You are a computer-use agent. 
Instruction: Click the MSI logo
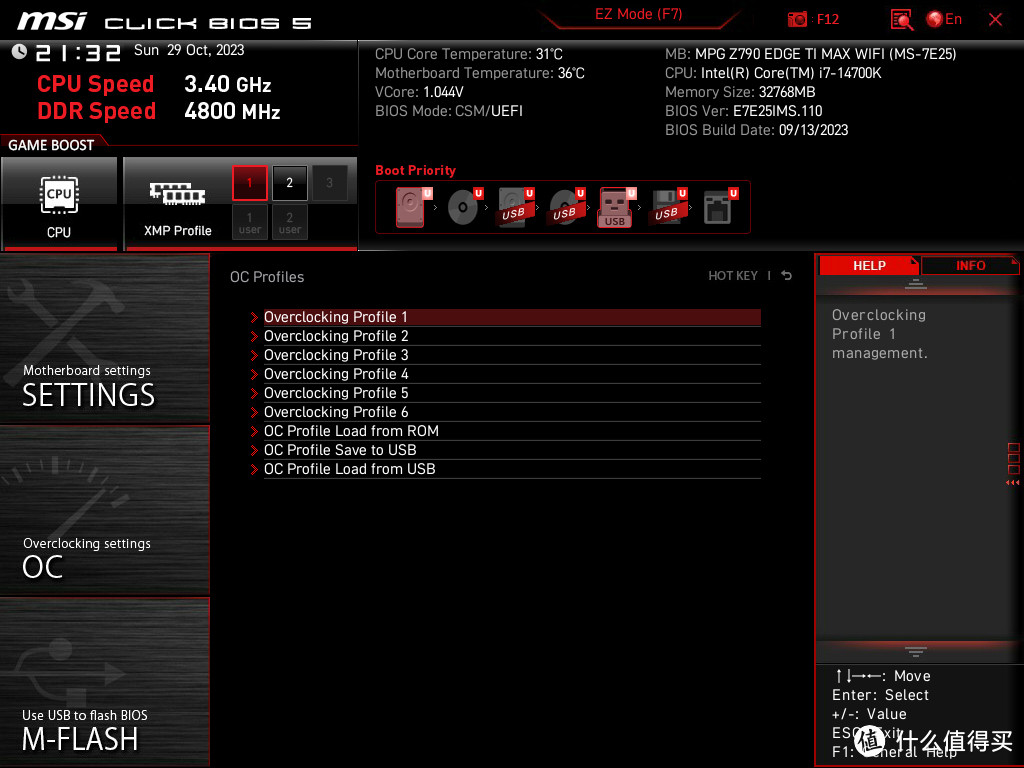(52, 22)
